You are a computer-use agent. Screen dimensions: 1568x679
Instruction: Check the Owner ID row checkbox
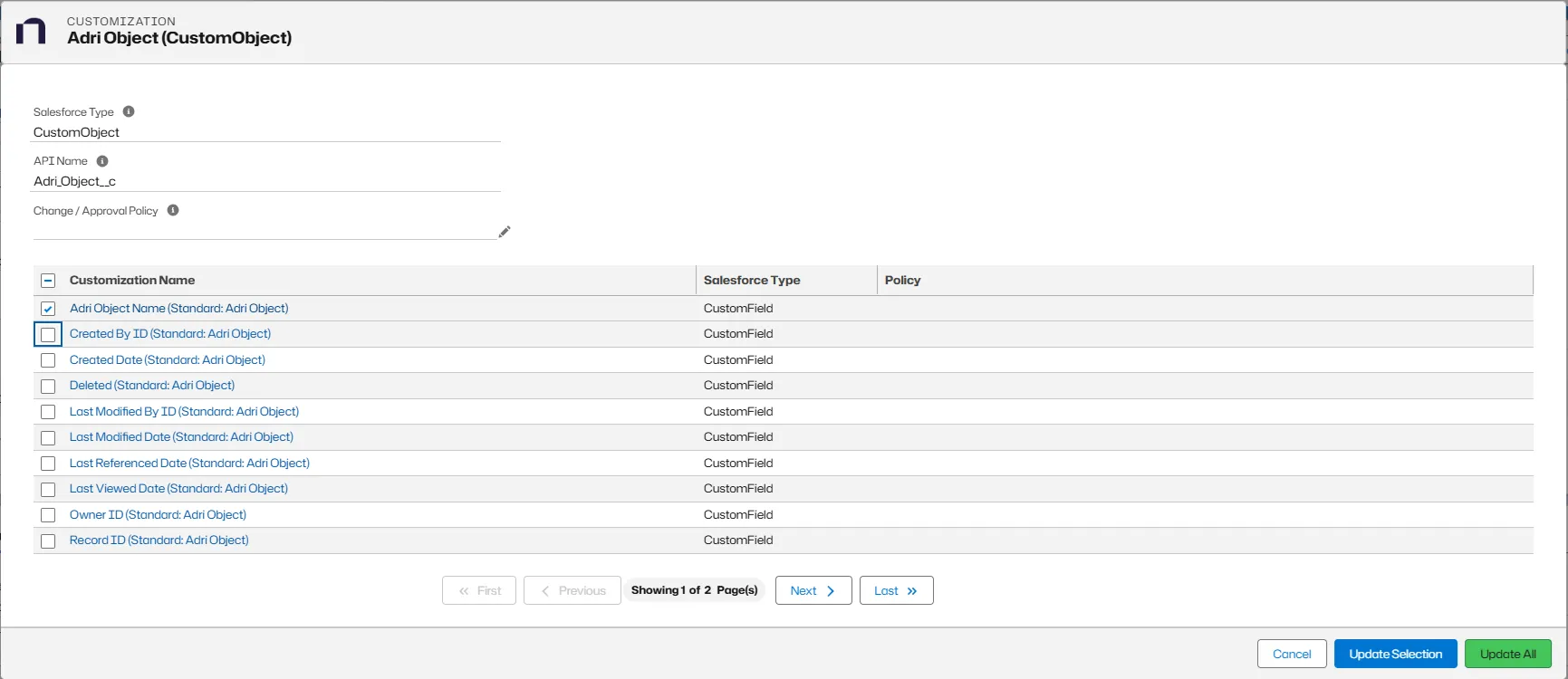coord(48,515)
